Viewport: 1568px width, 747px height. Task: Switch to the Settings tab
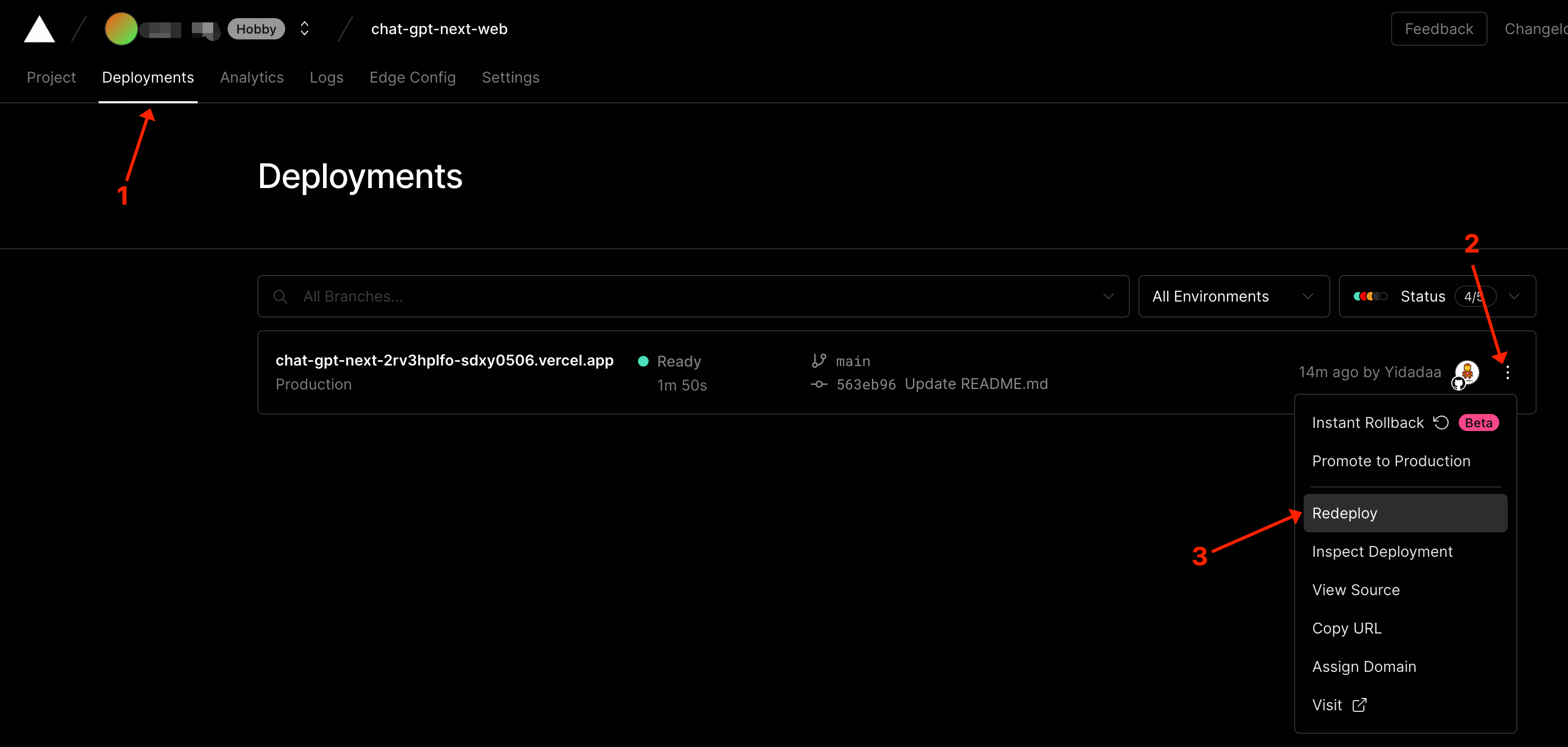tap(510, 77)
